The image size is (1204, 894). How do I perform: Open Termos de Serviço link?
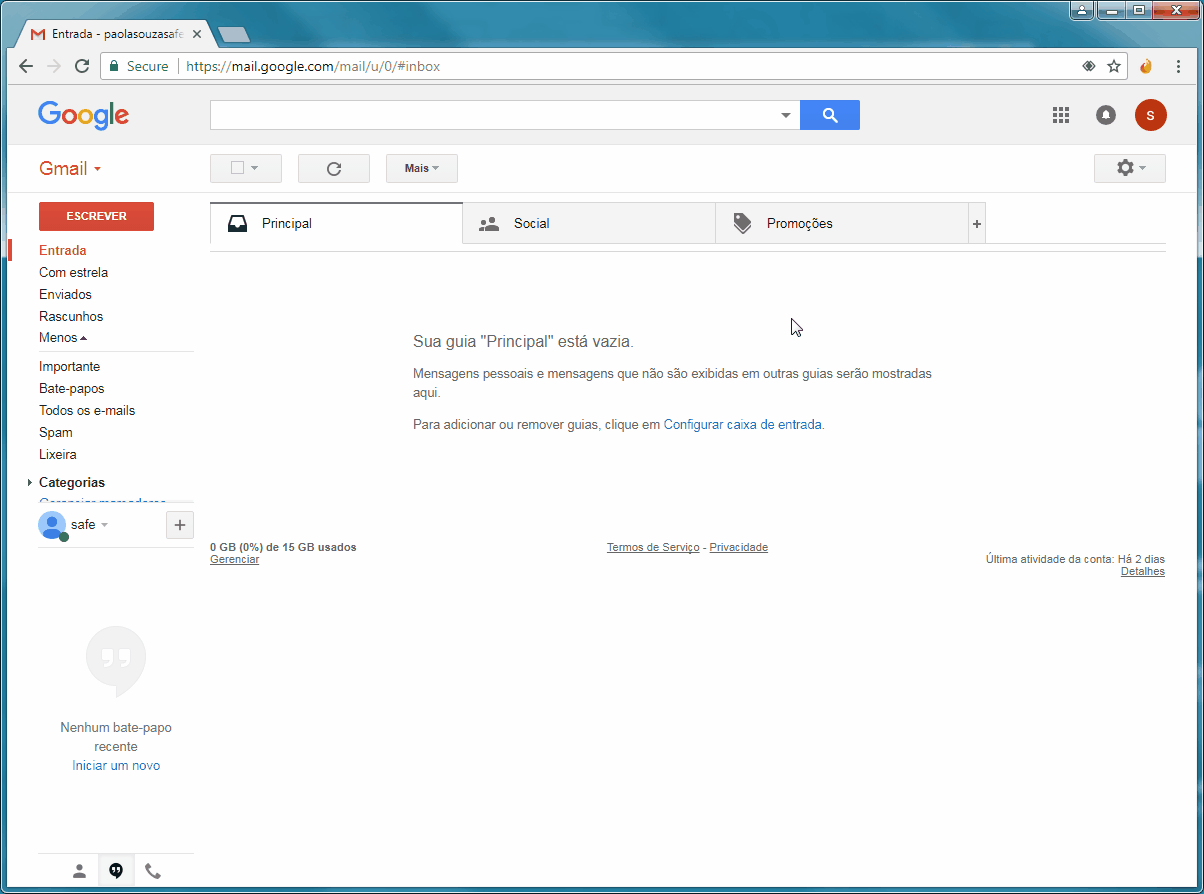(653, 548)
